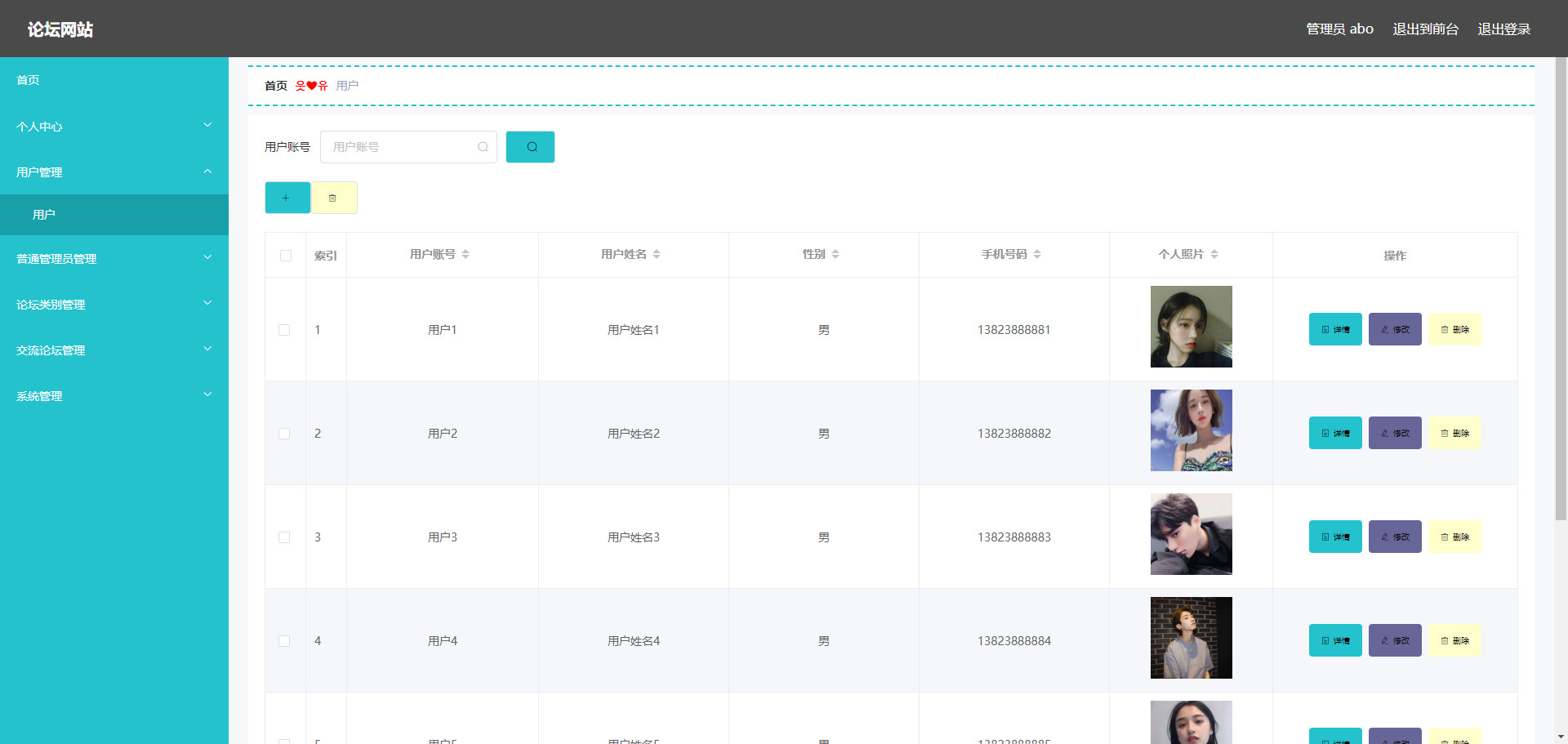
Task: Click 删除 for 用户3
Action: (x=1454, y=537)
